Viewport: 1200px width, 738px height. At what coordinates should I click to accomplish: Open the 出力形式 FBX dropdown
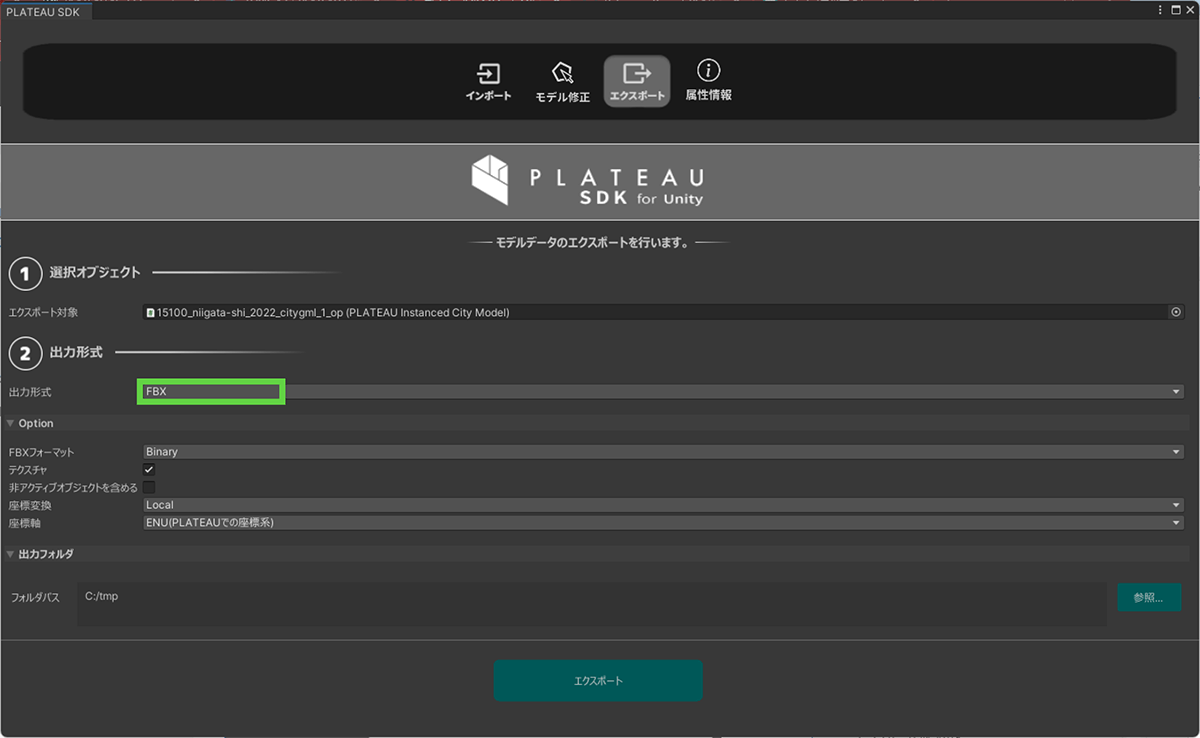(x=664, y=392)
